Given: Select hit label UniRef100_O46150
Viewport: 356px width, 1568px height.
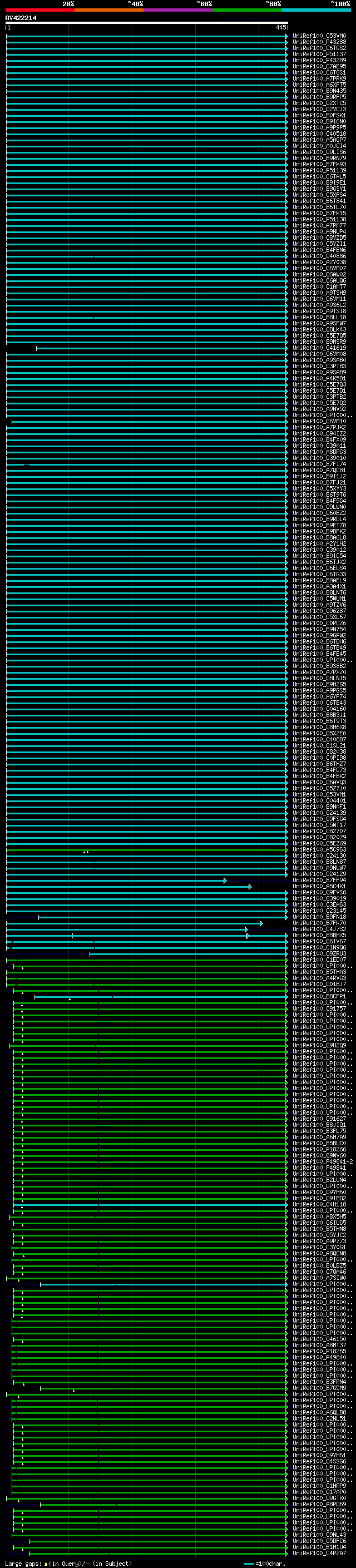Looking at the screenshot, I should pos(319,1339).
